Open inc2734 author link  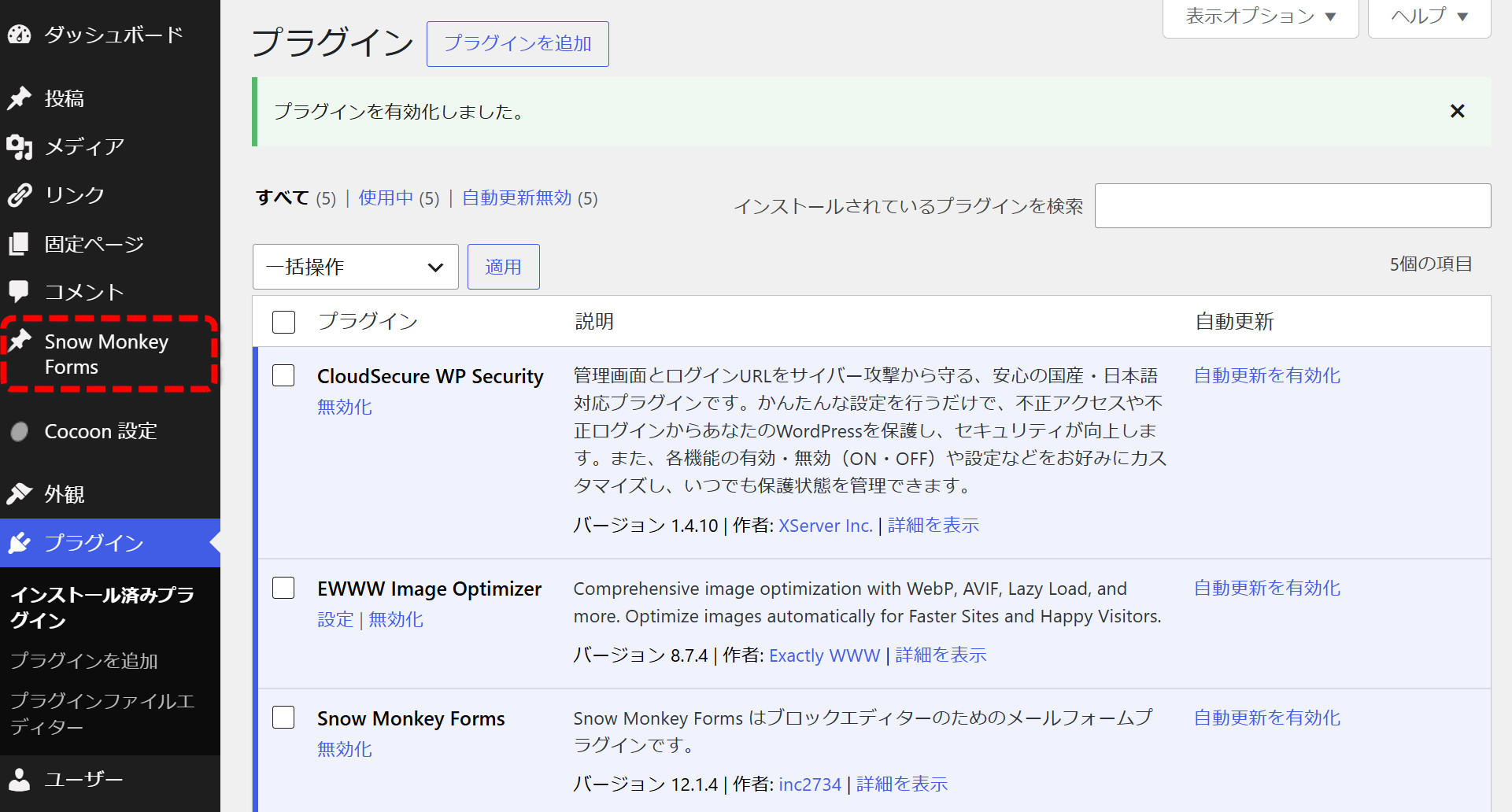pyautogui.click(x=810, y=784)
